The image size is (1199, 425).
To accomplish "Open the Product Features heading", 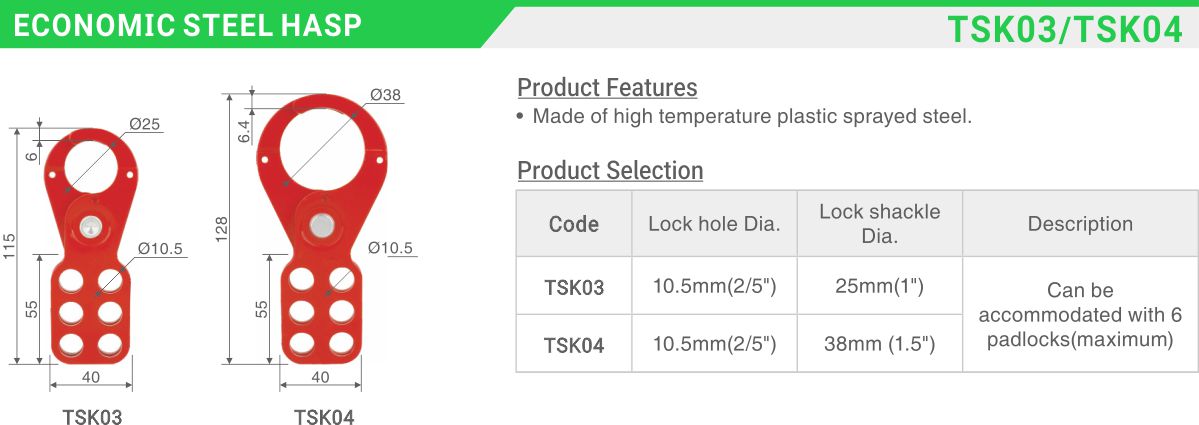I will click(x=607, y=88).
